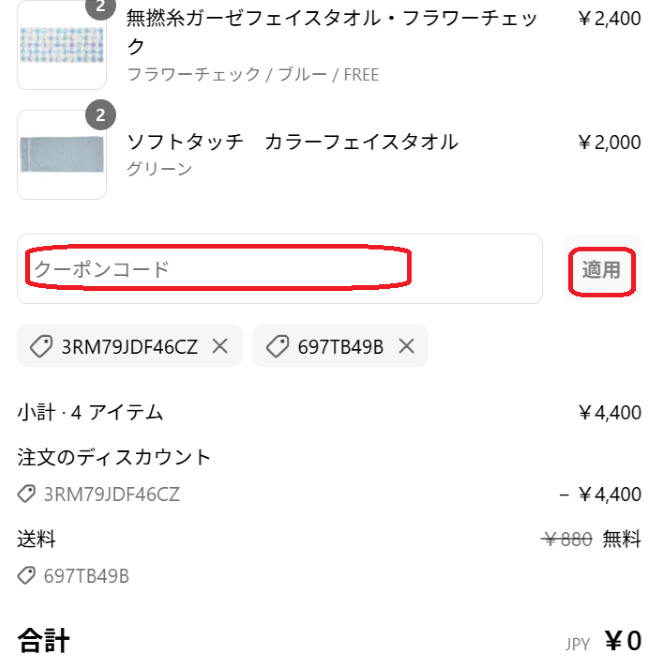Click the 3RM79JDF46CZ coupon chip label

(x=129, y=347)
